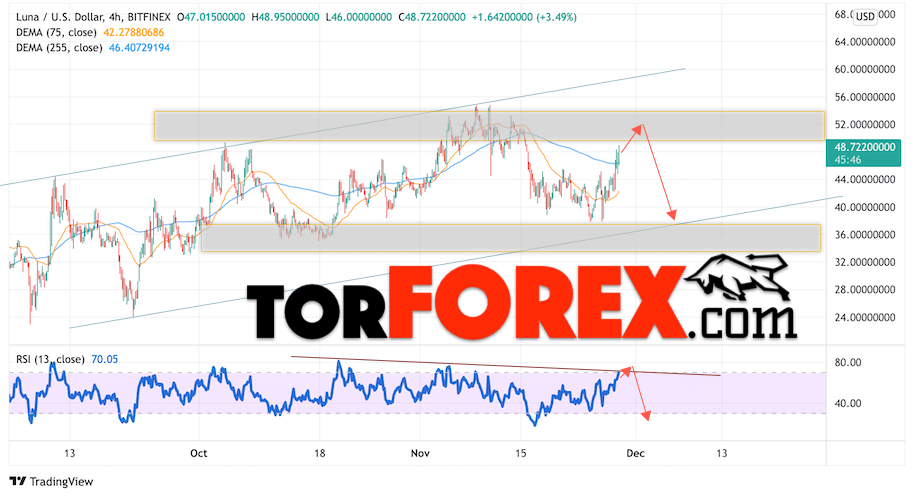914x497 pixels.
Task: Select the DEMA (75, close) indicator label
Action: click(x=56, y=33)
